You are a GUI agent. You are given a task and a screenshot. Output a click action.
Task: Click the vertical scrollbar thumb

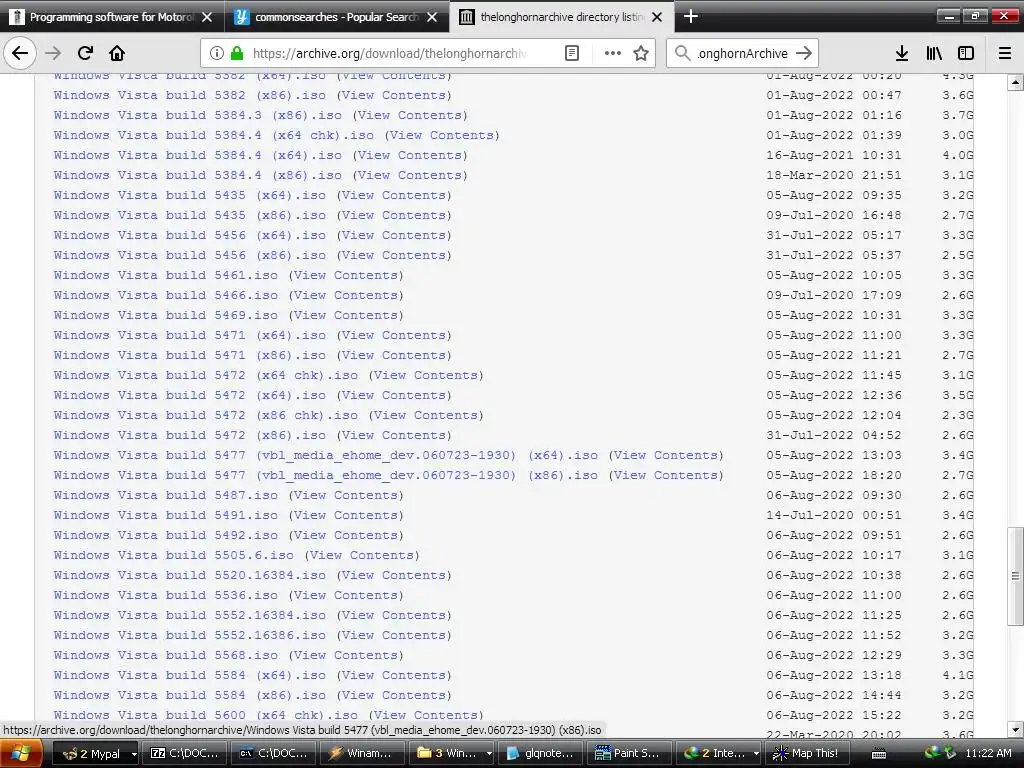[1015, 576]
